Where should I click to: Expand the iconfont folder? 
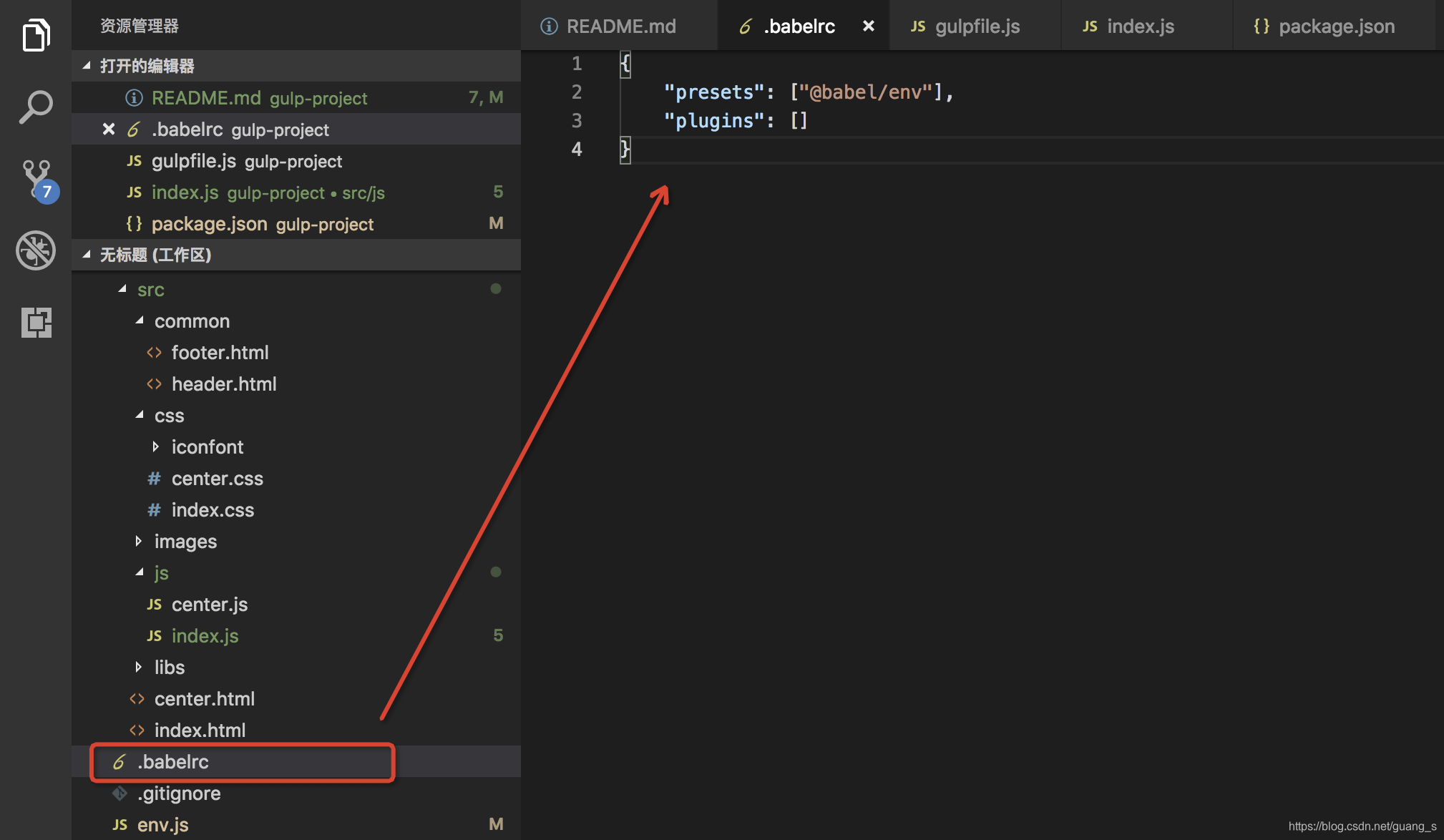tap(155, 447)
